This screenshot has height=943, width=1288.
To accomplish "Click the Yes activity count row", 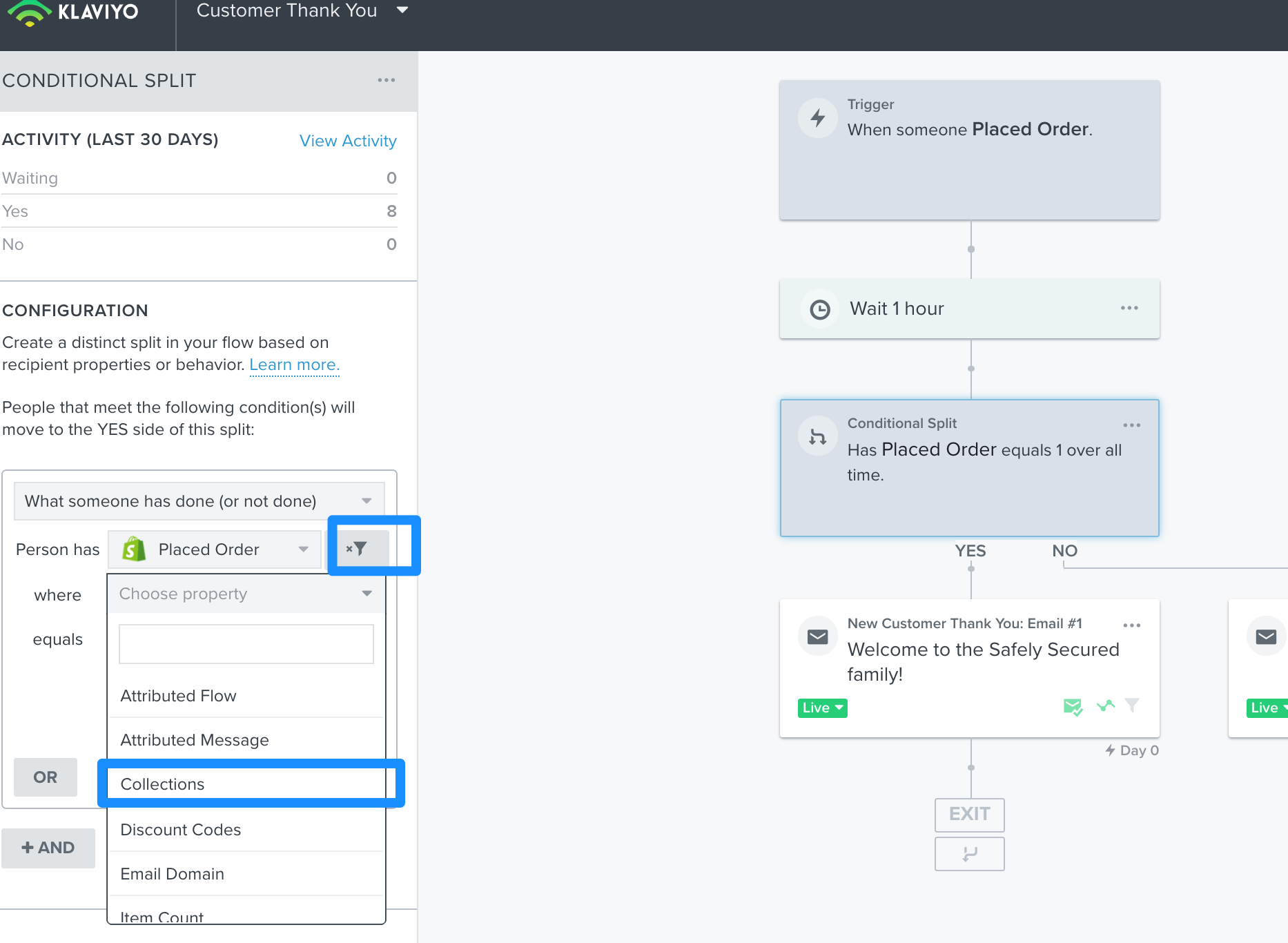I will (199, 211).
